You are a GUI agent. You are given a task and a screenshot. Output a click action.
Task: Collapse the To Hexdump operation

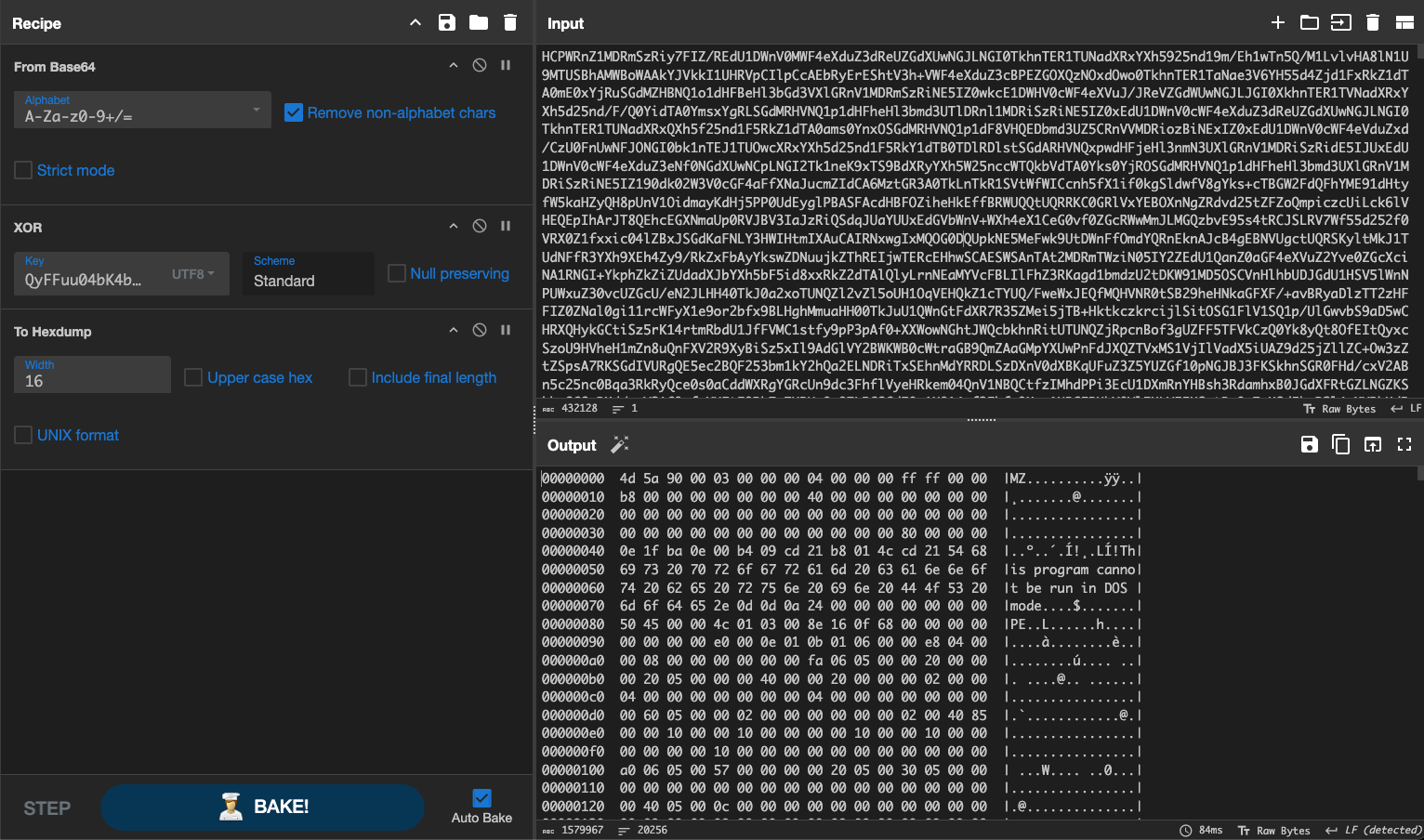pos(454,330)
